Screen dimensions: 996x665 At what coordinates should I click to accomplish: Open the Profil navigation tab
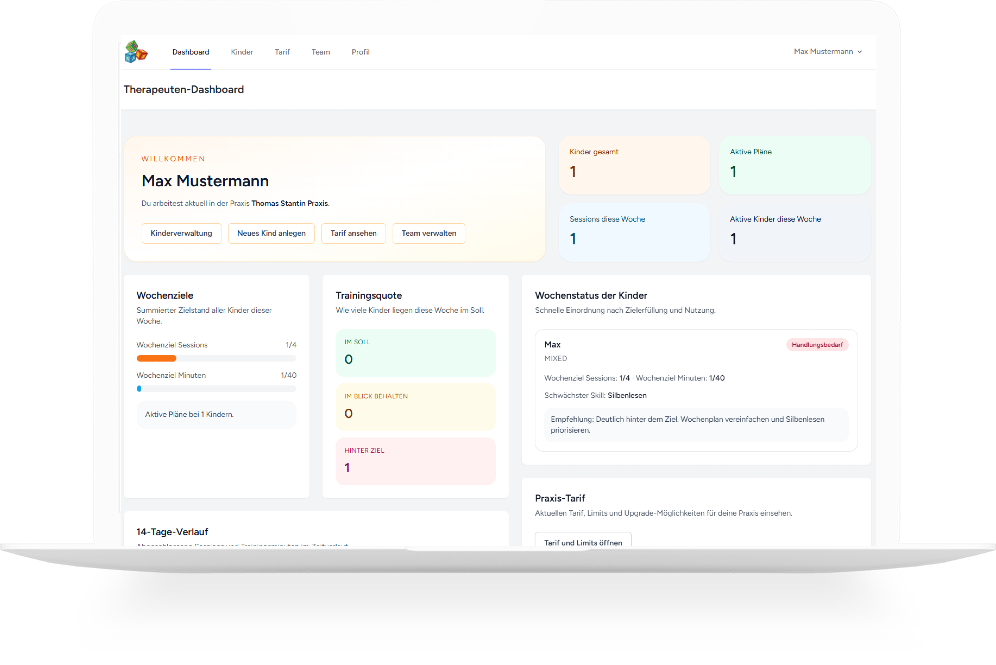360,52
